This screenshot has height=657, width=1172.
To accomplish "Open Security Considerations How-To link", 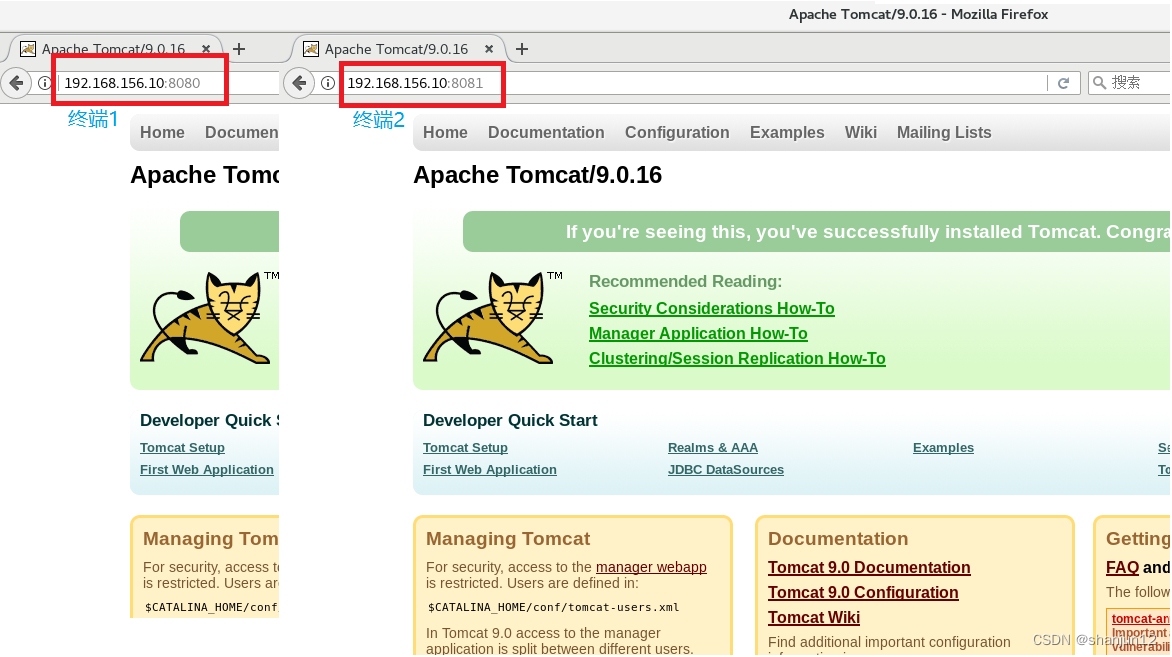I will point(712,309).
